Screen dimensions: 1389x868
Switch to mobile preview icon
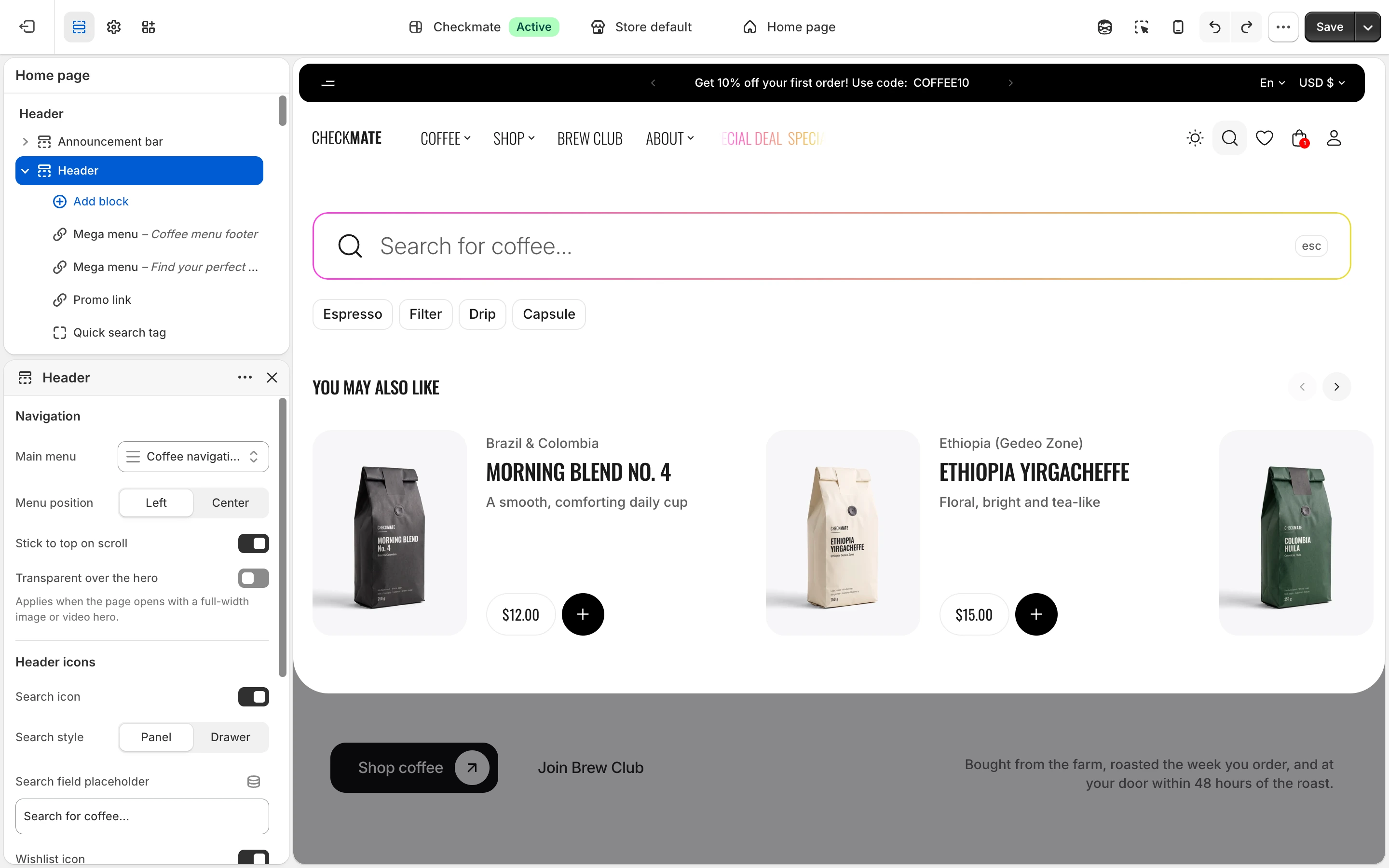[x=1178, y=27]
